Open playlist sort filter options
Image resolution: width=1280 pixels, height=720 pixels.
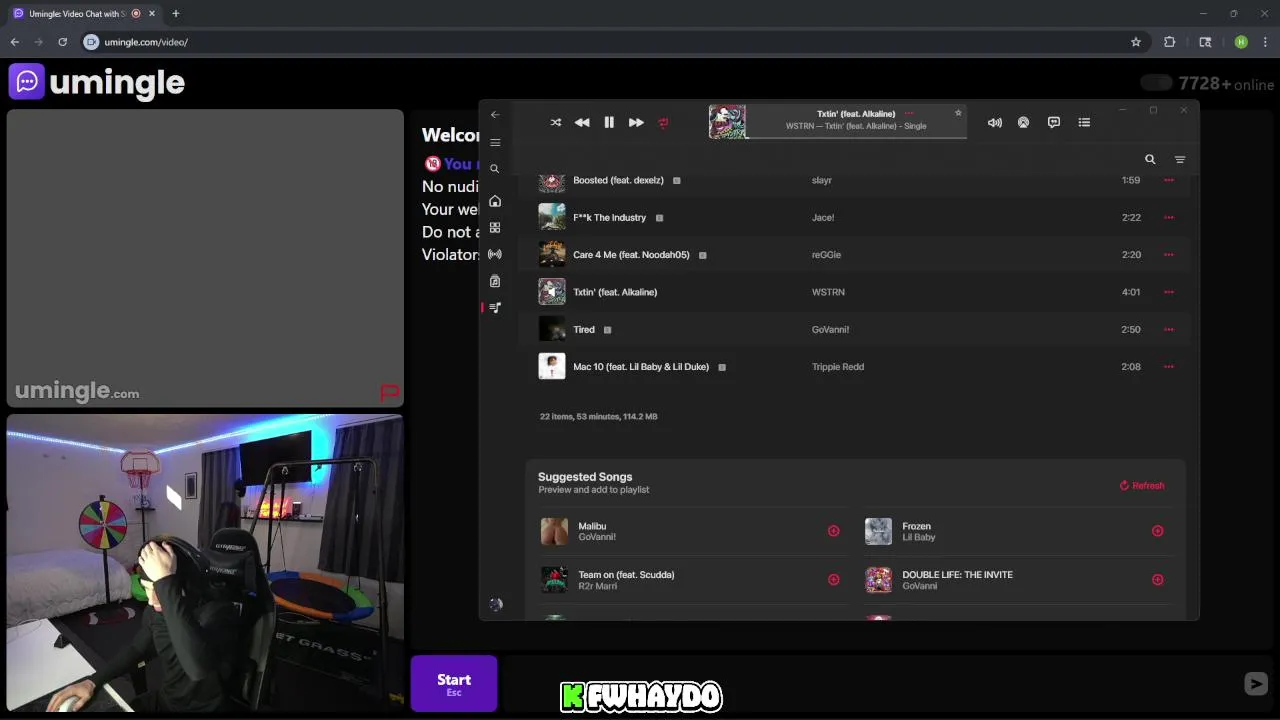pos(1180,160)
